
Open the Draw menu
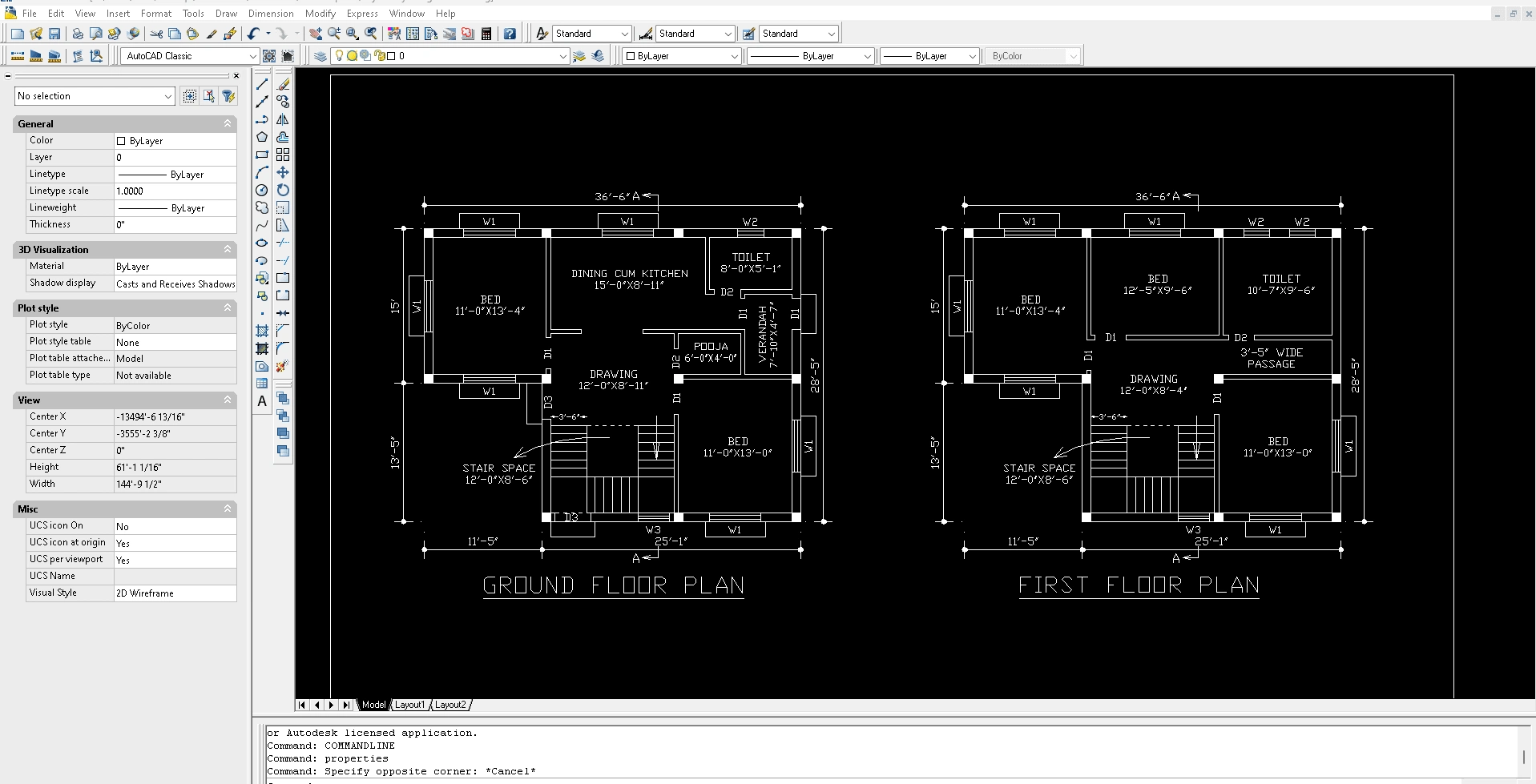pyautogui.click(x=226, y=14)
